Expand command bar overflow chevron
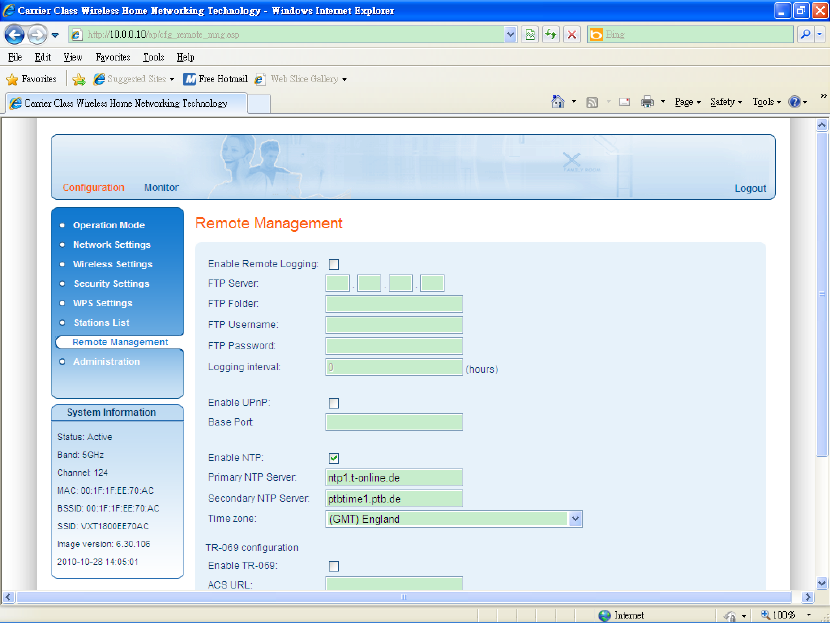 (823, 96)
